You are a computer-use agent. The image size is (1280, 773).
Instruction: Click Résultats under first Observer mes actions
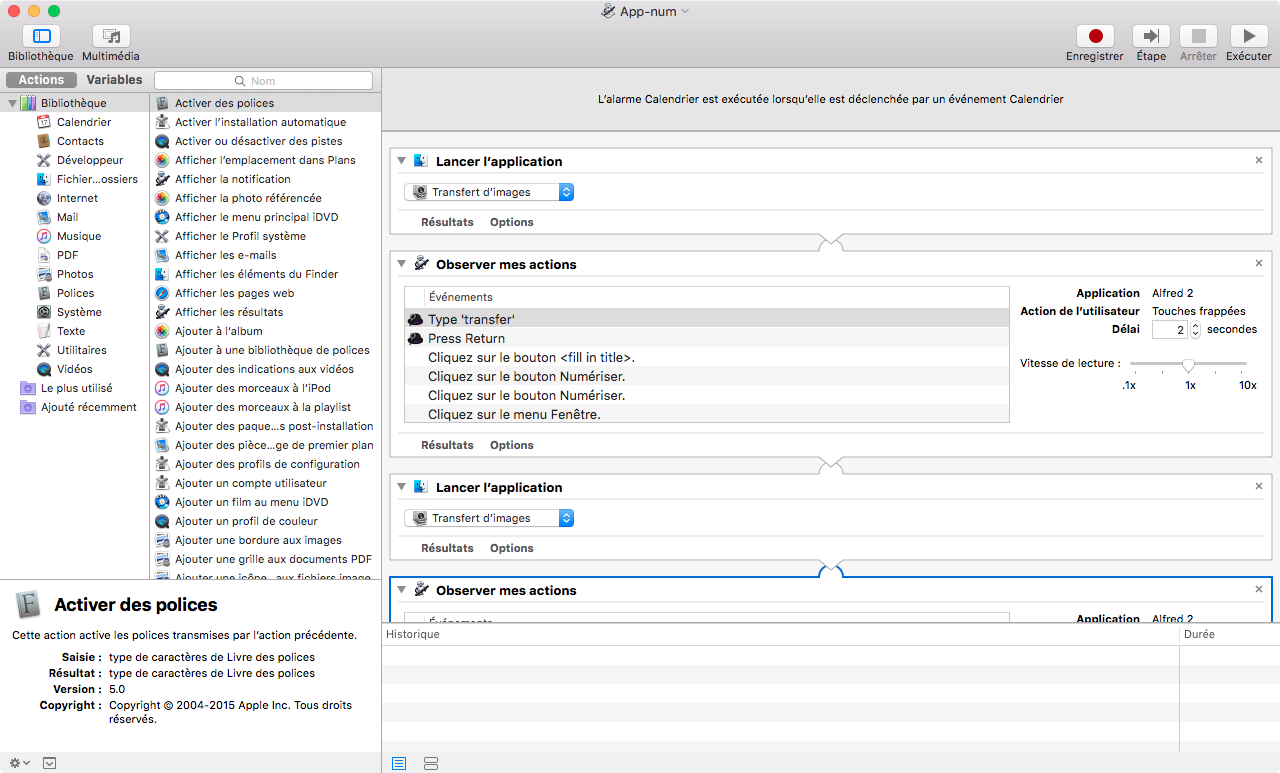coord(447,445)
